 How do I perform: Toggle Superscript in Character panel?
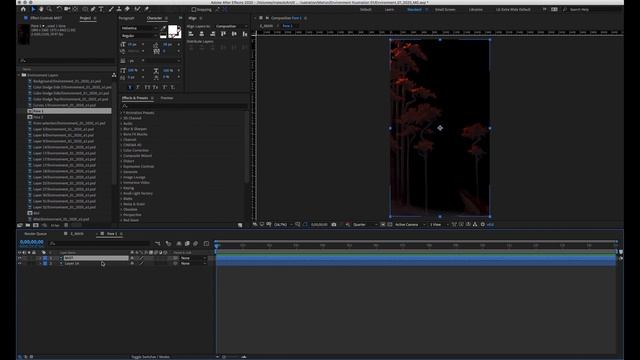pyautogui.click(x=164, y=87)
